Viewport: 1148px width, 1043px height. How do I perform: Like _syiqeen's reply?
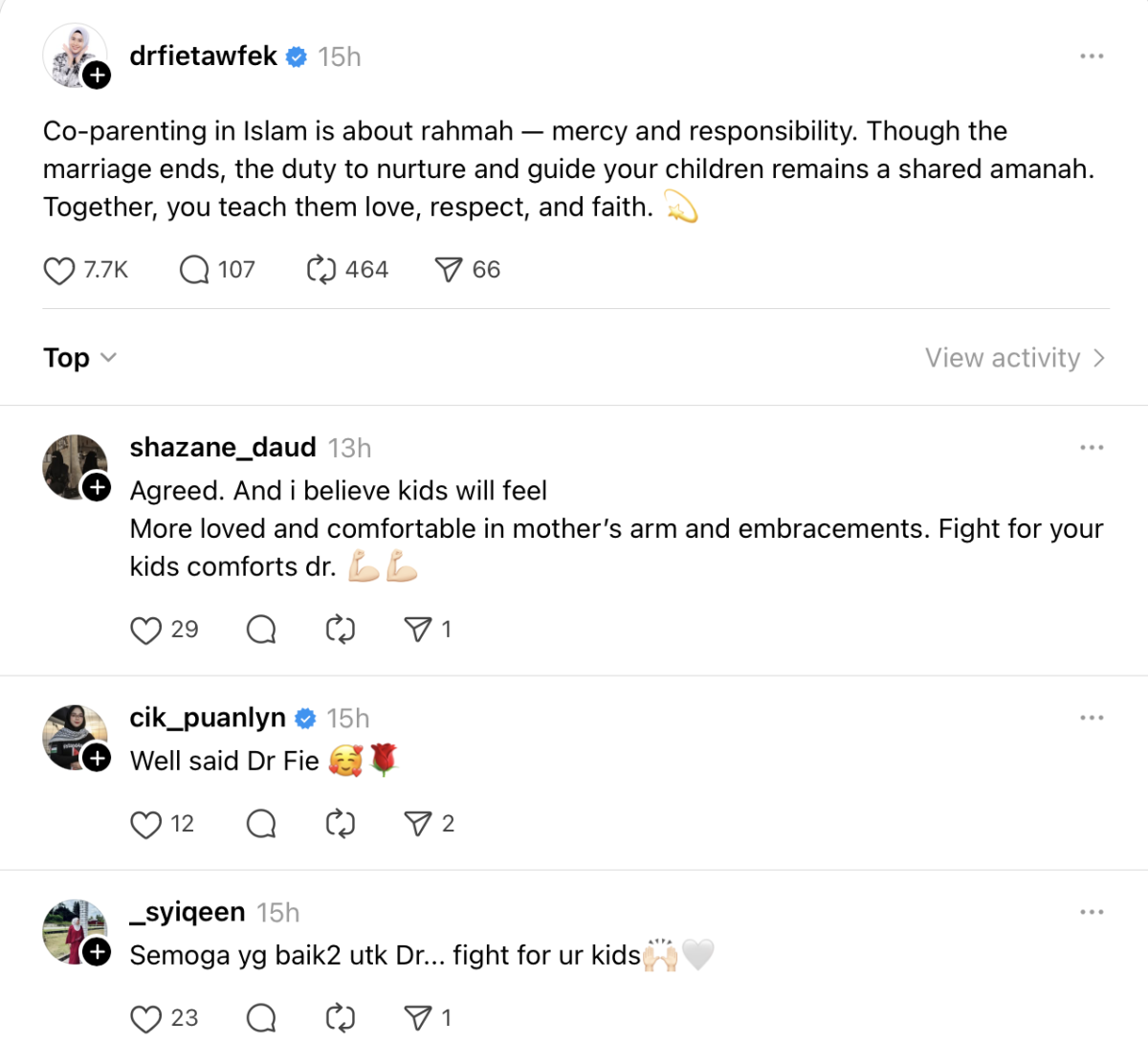point(145,1019)
